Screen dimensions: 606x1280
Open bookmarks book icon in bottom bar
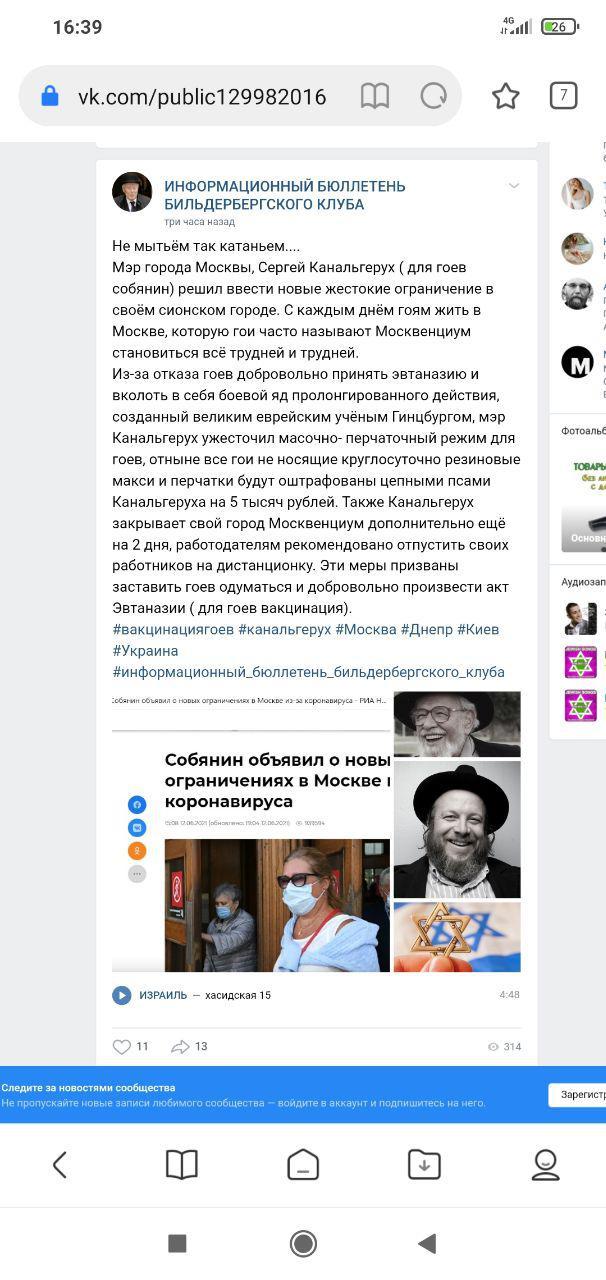pos(181,1164)
